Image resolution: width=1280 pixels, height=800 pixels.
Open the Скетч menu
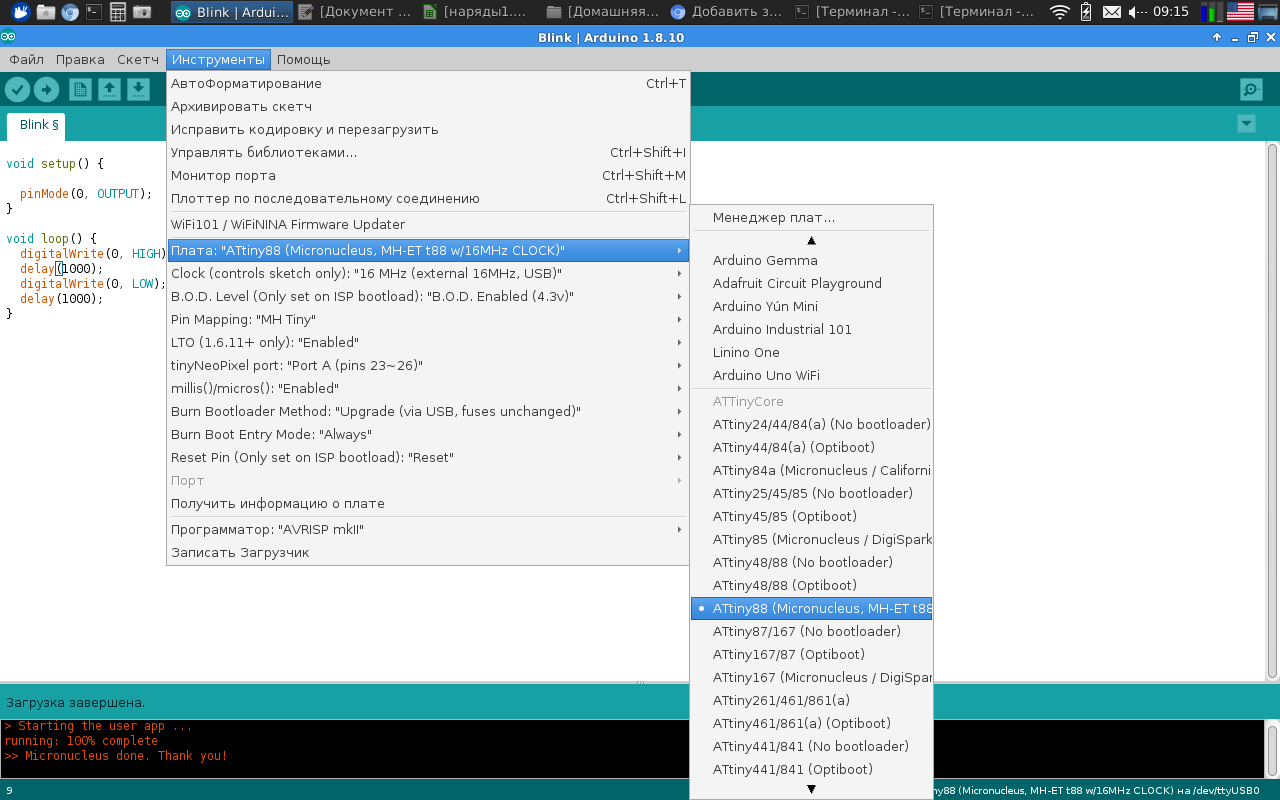137,59
